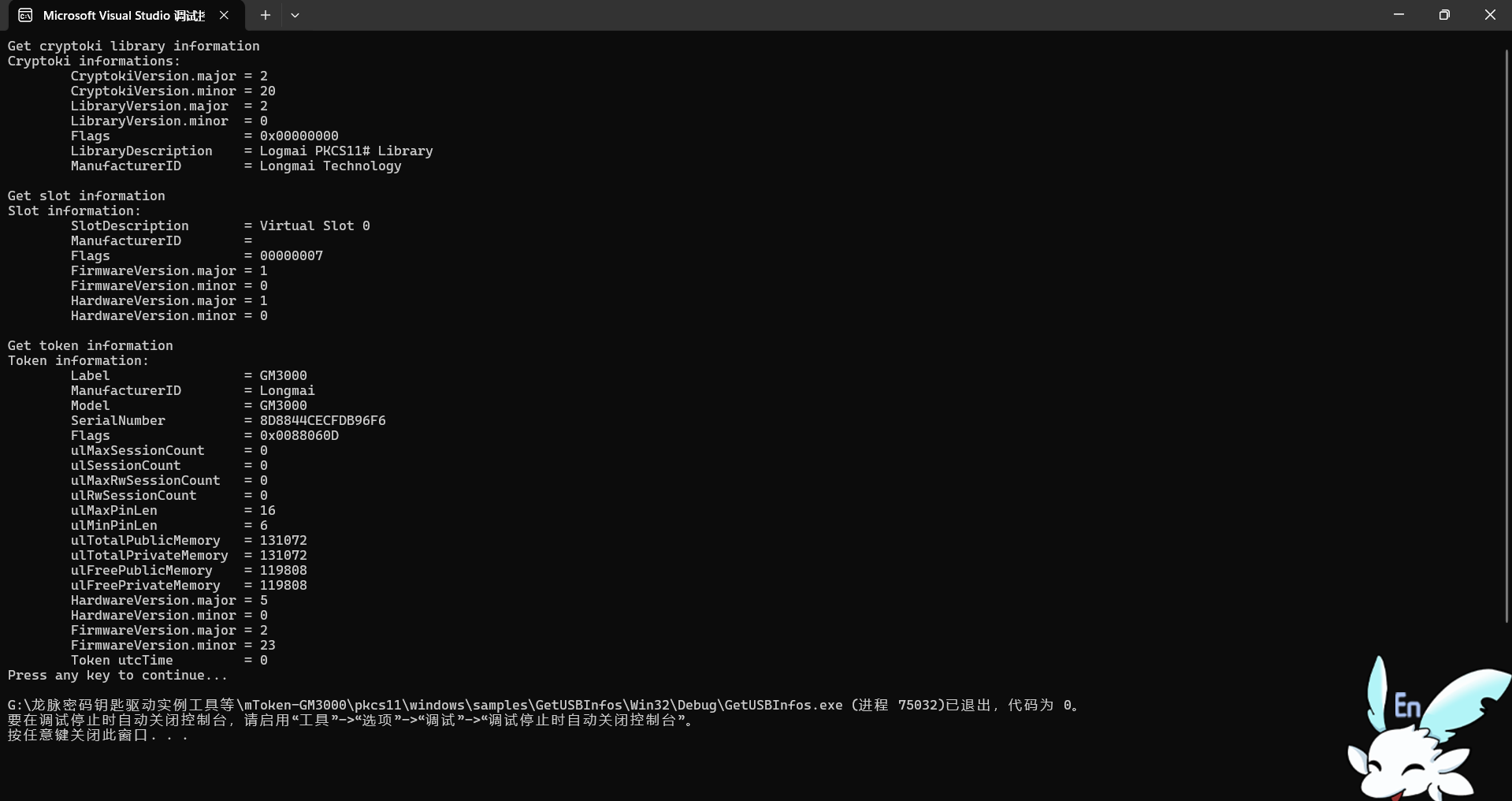Click the 'Get cryptoki library information' line
Viewport: 1512px width, 801px height.
[x=134, y=46]
